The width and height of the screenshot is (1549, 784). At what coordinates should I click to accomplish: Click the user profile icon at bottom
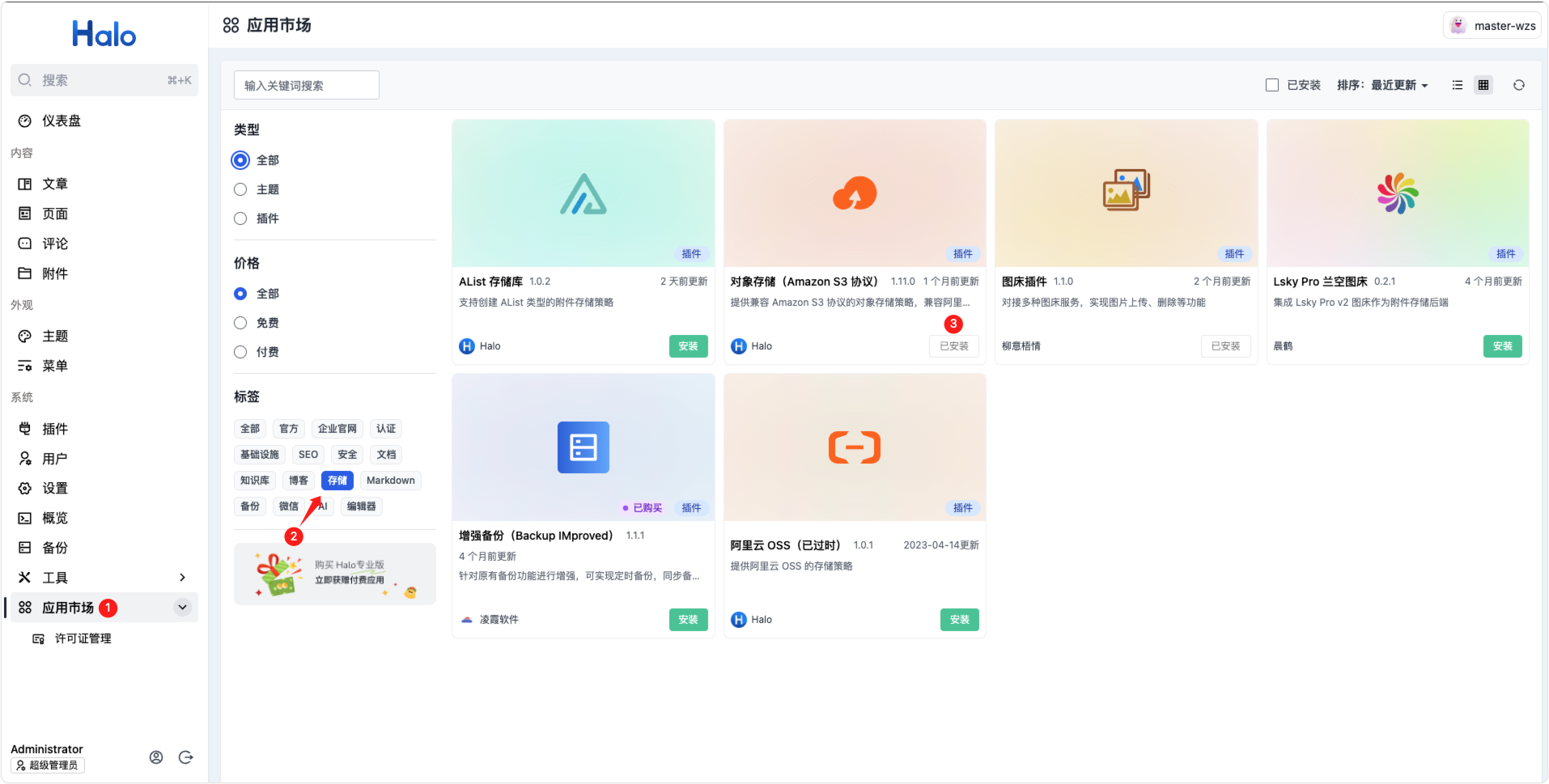pyautogui.click(x=156, y=757)
